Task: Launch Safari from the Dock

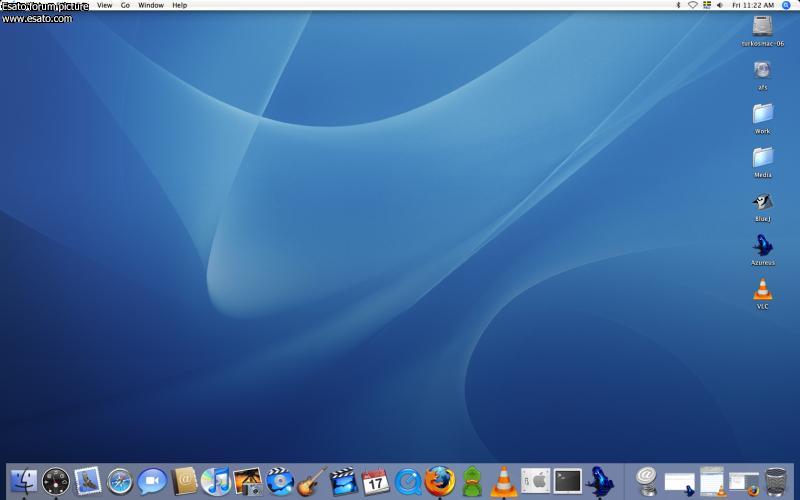Action: (120, 482)
